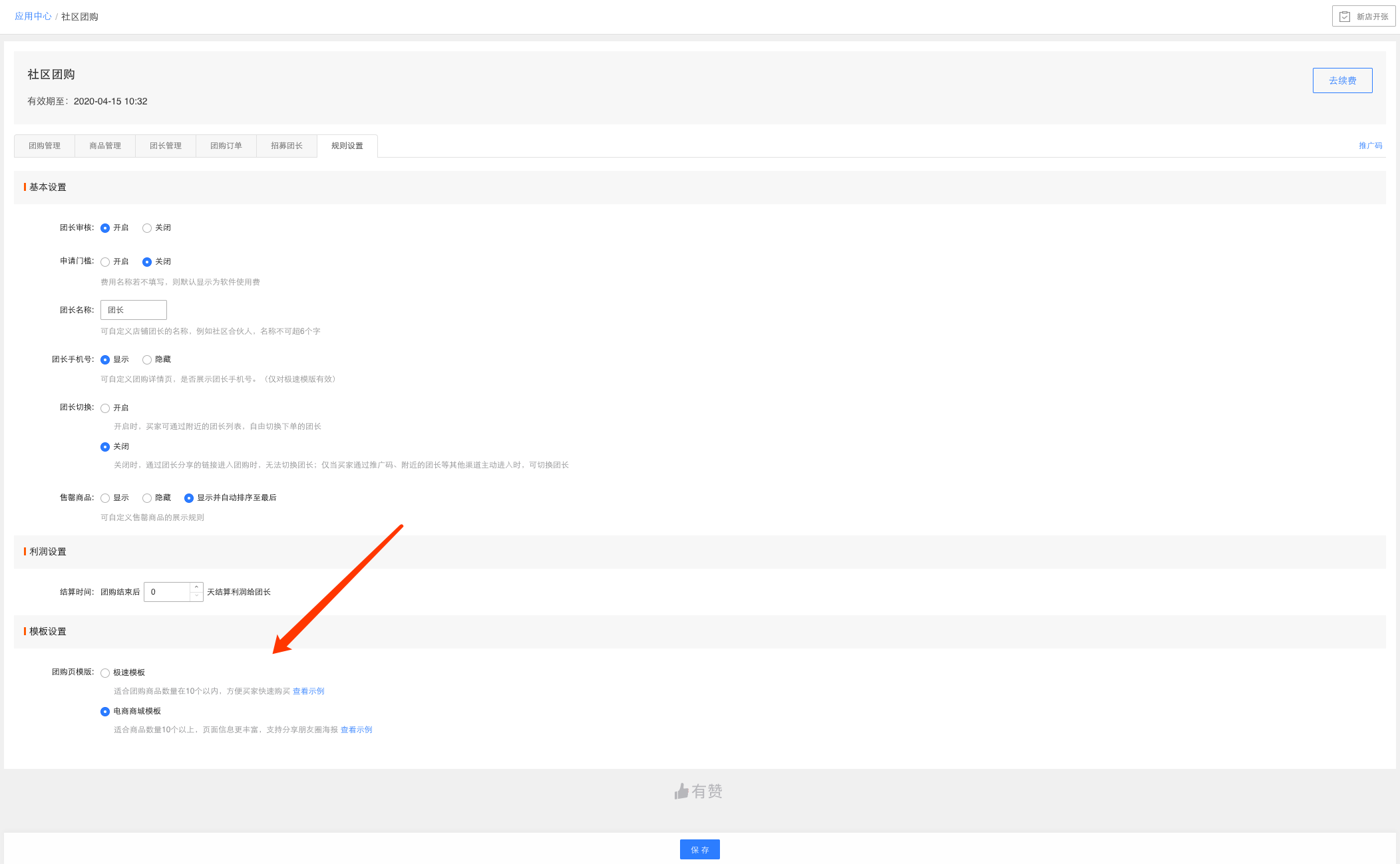This screenshot has height=864, width=1400.
Task: Click the 新店开张 checklist icon
Action: pyautogui.click(x=1344, y=17)
